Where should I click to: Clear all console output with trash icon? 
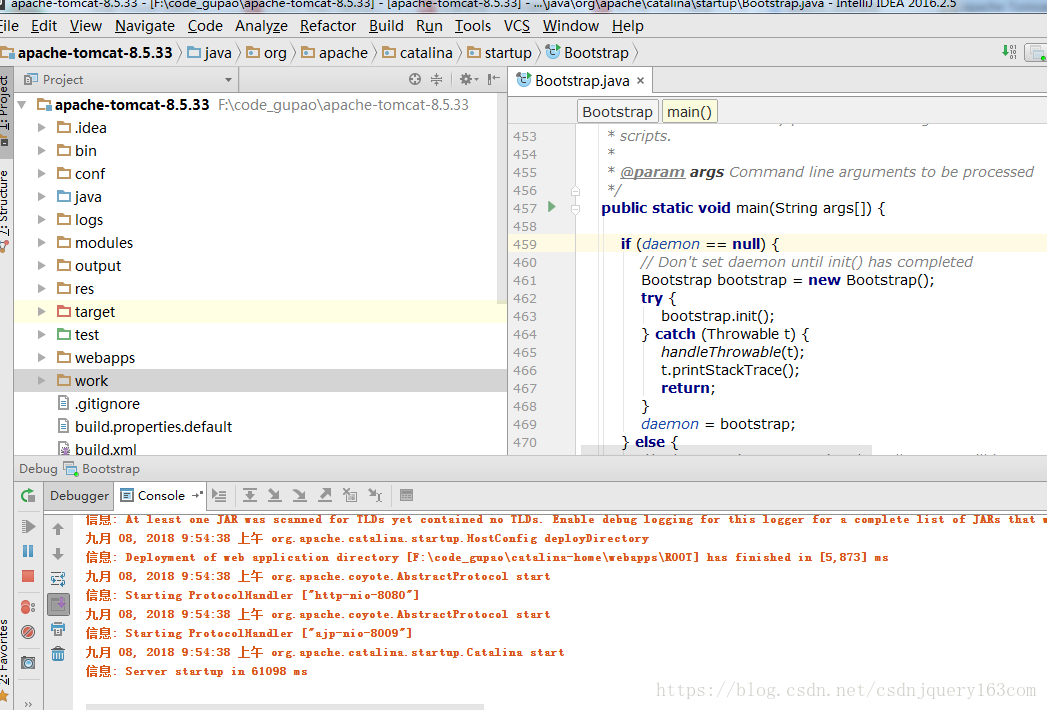(x=58, y=654)
